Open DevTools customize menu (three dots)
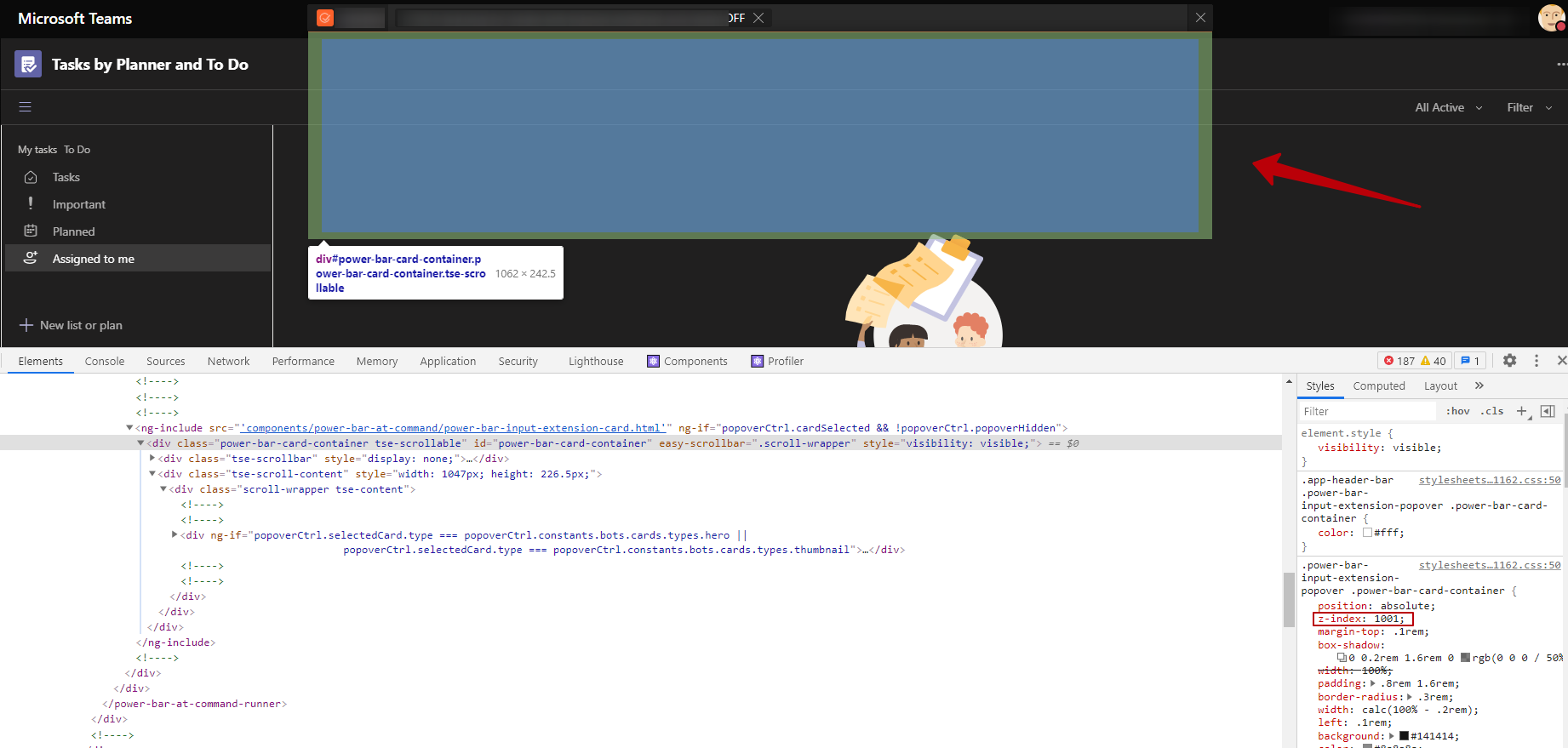 pyautogui.click(x=1537, y=361)
